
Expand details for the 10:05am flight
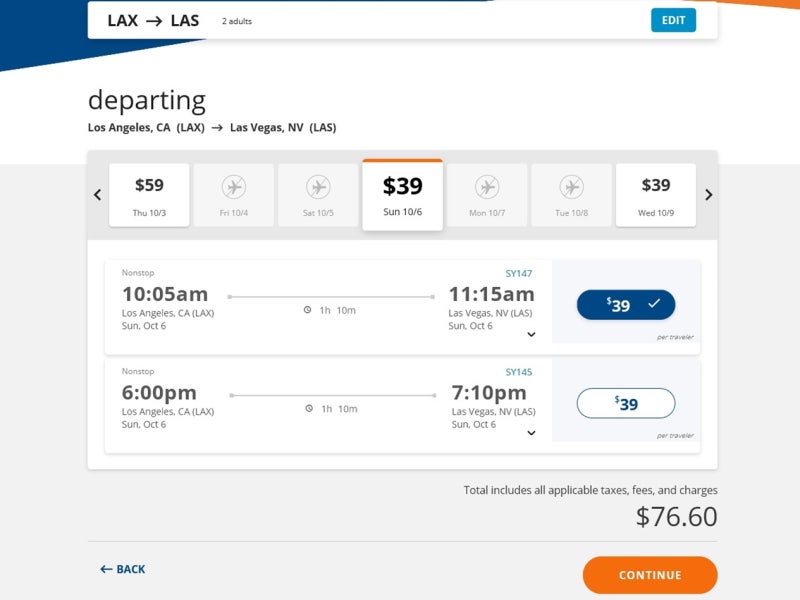pyautogui.click(x=531, y=334)
